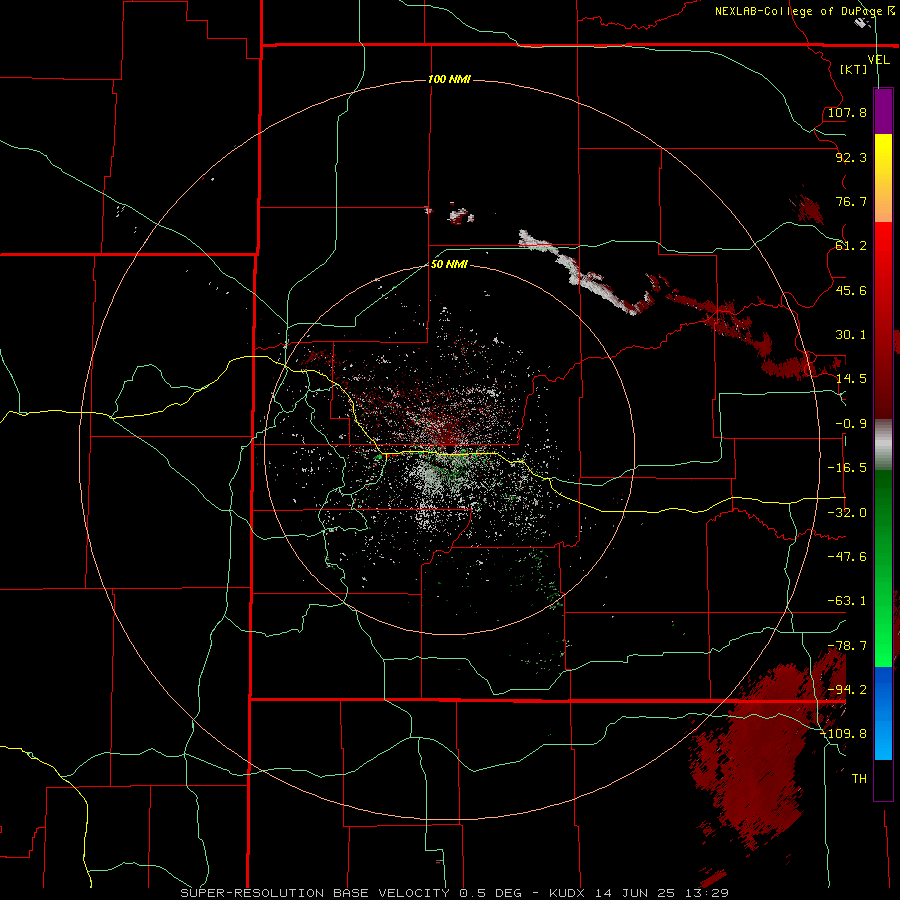Click the -109.8 scale value
This screenshot has width=900, height=900.
(843, 734)
